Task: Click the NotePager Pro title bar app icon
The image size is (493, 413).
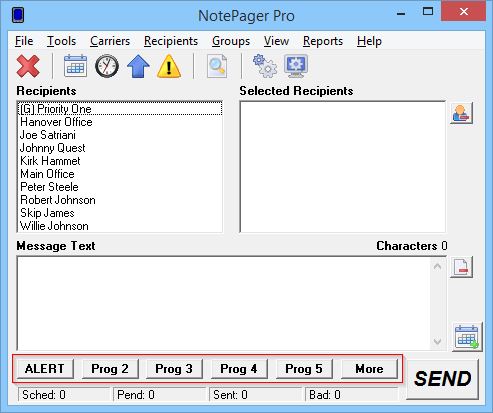Action: (x=18, y=15)
